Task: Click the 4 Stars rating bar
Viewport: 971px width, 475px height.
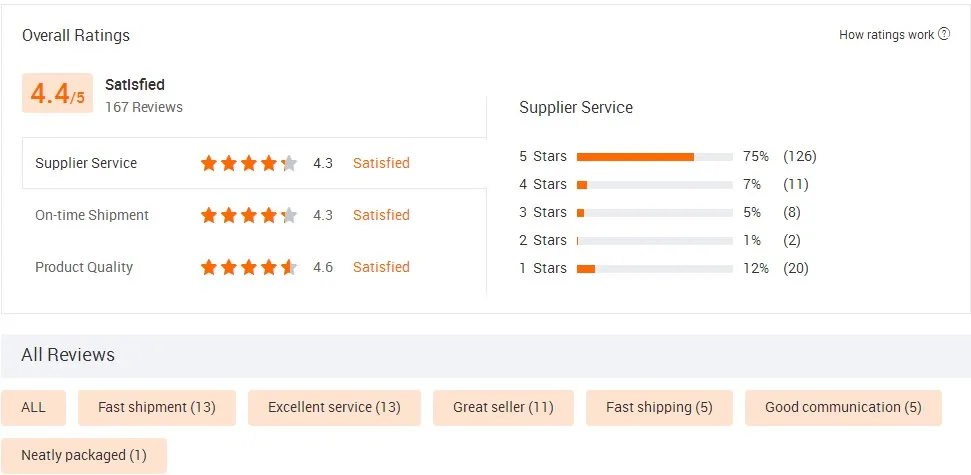Action: [x=654, y=184]
